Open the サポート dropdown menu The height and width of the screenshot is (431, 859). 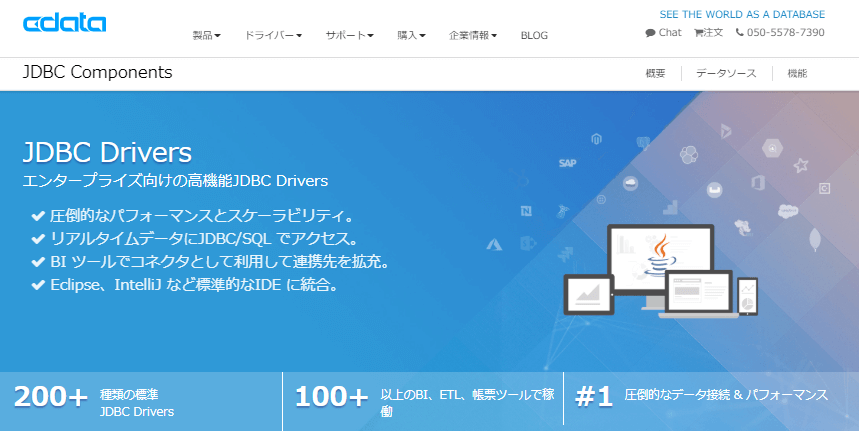pyautogui.click(x=350, y=36)
